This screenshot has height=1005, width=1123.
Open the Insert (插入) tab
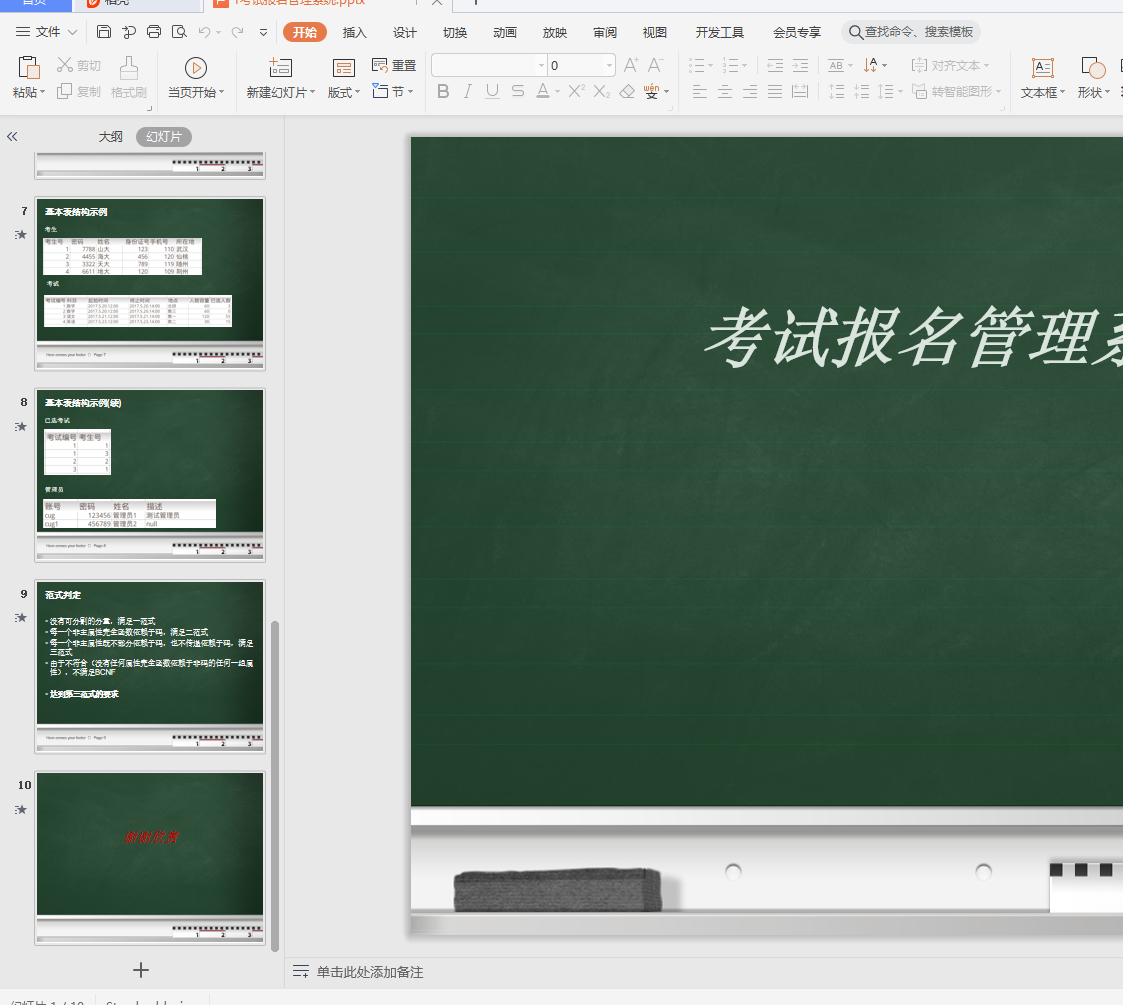click(355, 32)
